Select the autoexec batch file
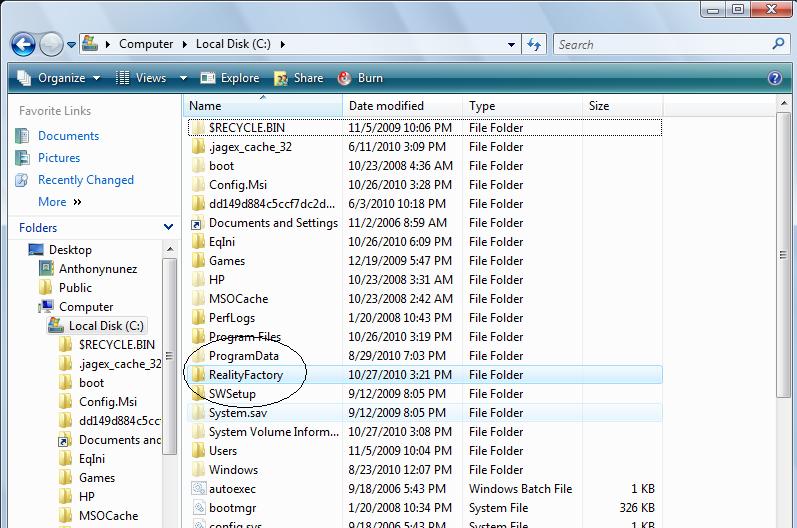Viewport: 797px width, 528px height. (x=233, y=489)
